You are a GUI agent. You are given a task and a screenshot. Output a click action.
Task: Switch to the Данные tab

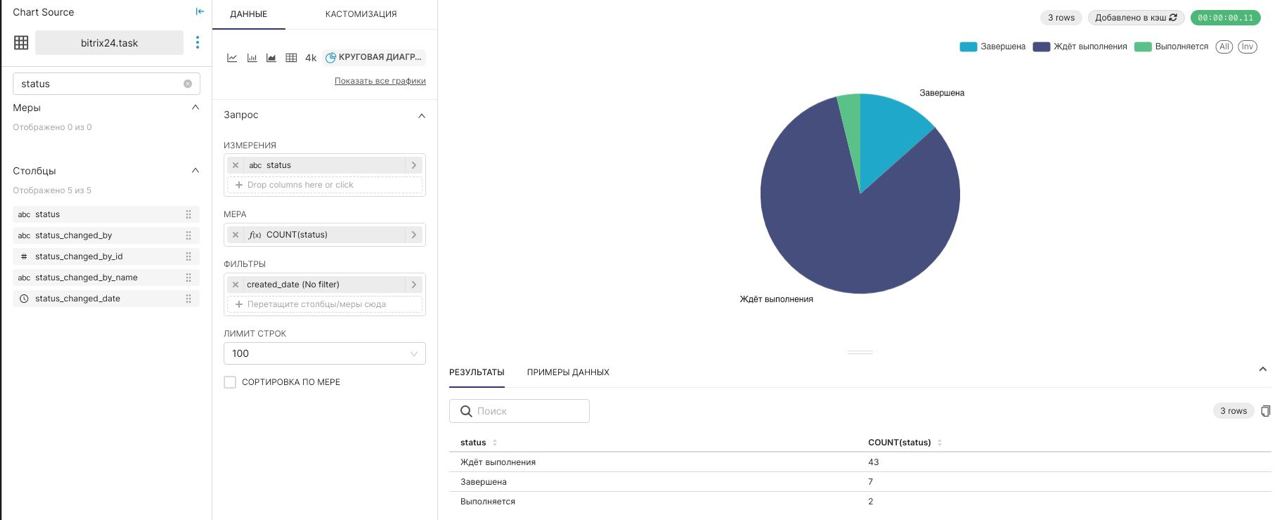pyautogui.click(x=248, y=14)
